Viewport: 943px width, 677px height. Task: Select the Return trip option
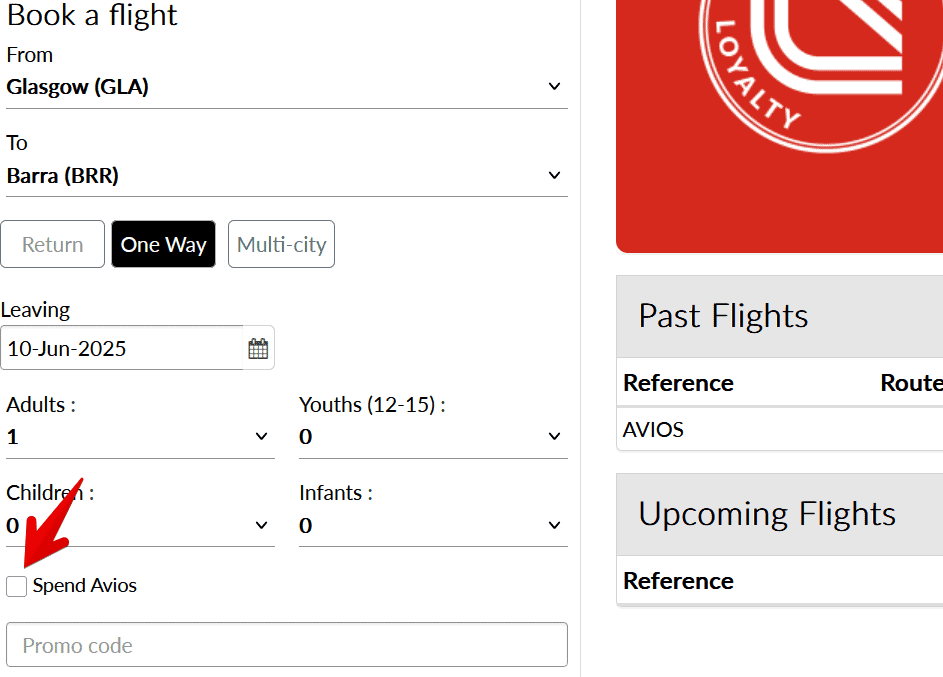pyautogui.click(x=53, y=244)
